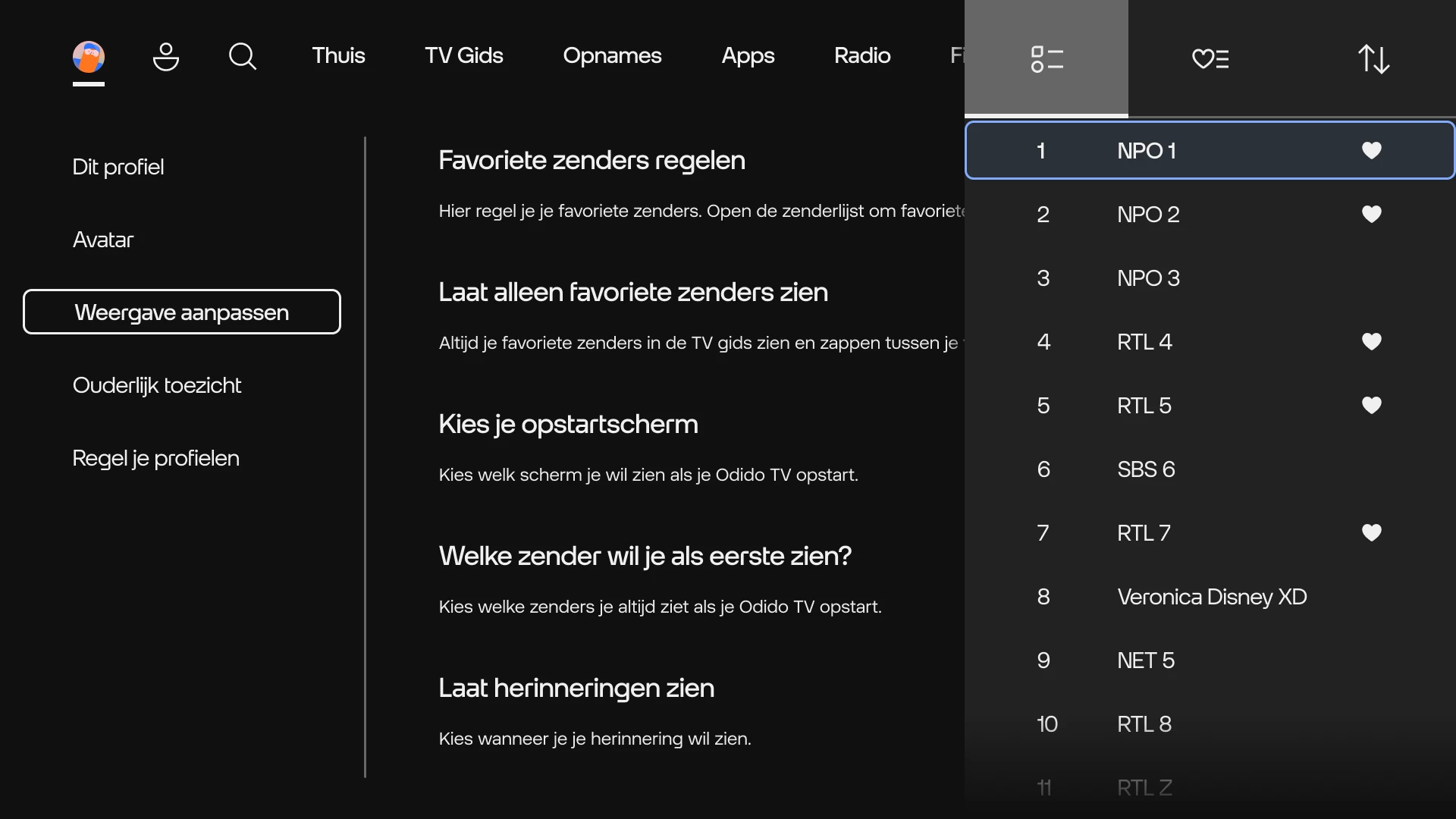
Task: Switch to the favorites list heart tab
Action: point(1210,58)
